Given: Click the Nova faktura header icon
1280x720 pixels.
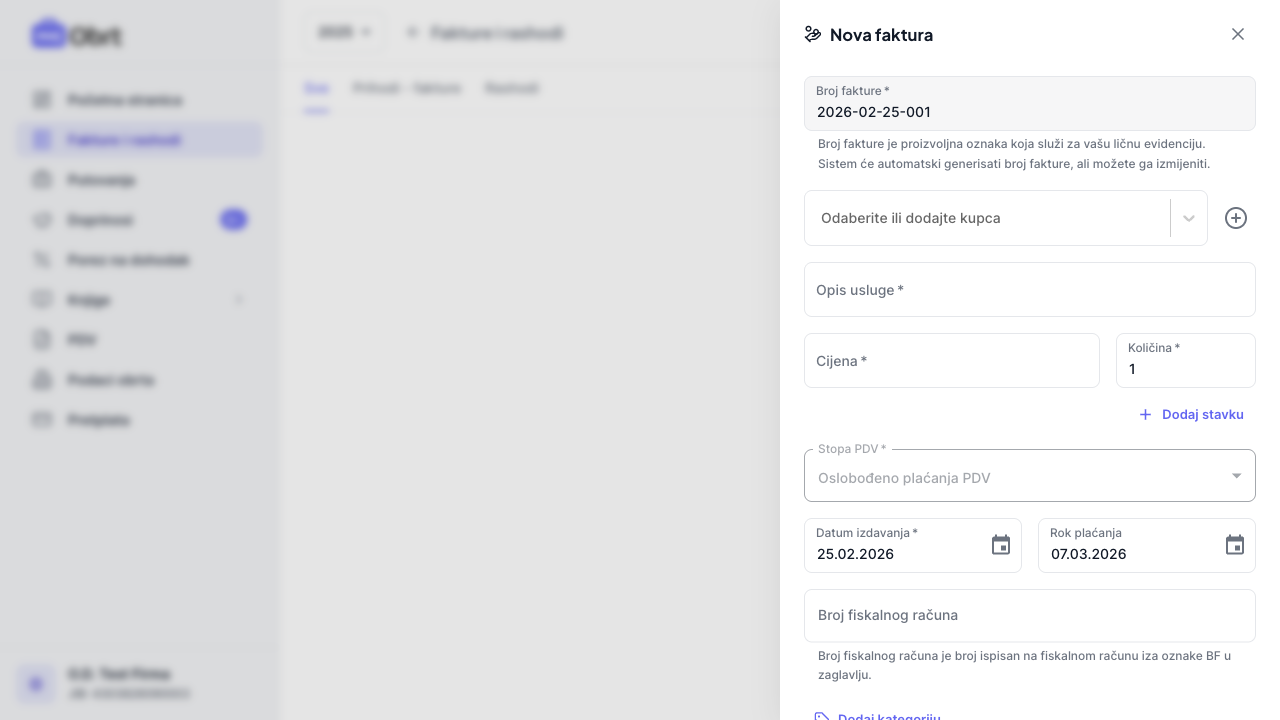Looking at the screenshot, I should click(813, 35).
